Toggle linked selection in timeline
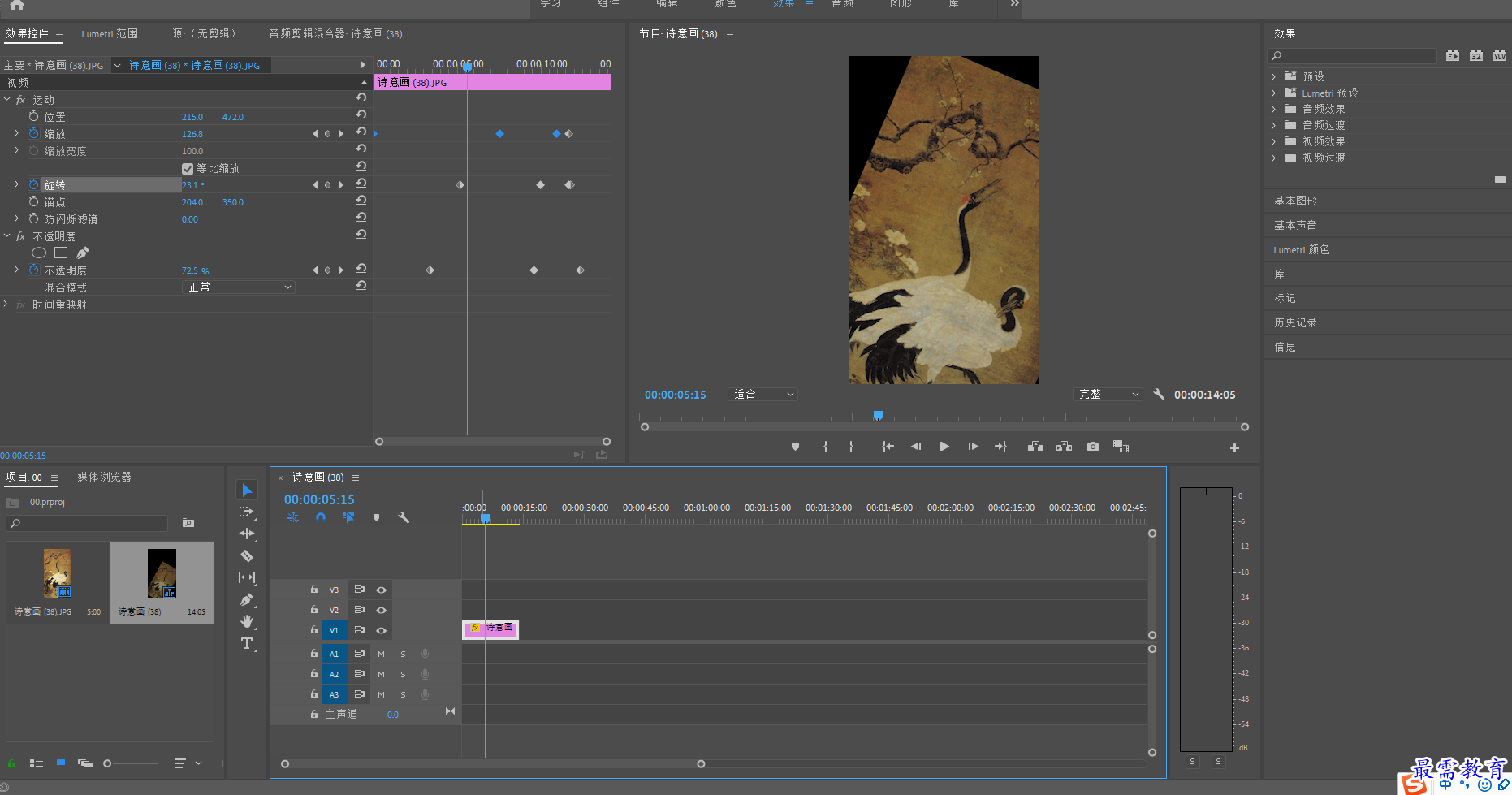1512x795 pixels. pos(348,517)
